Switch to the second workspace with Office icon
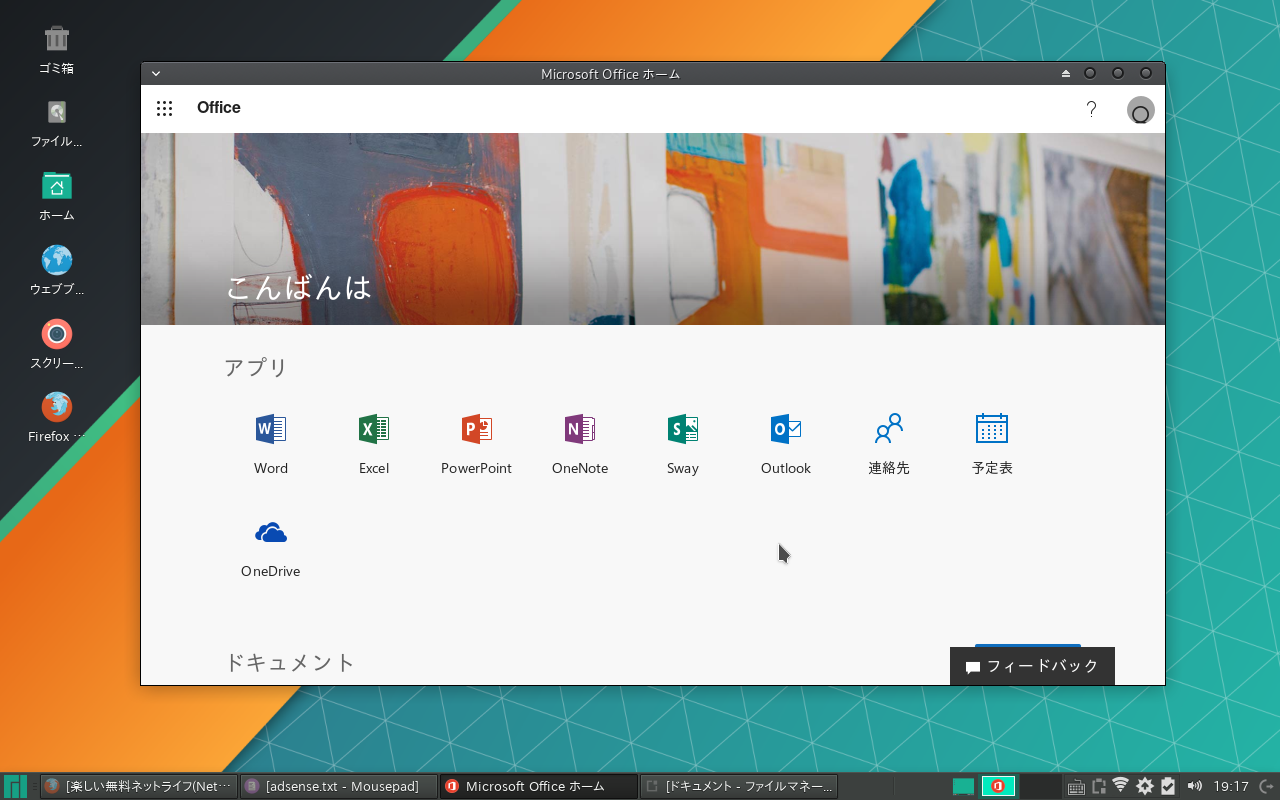Screen dimensions: 1280x800 click(x=998, y=786)
